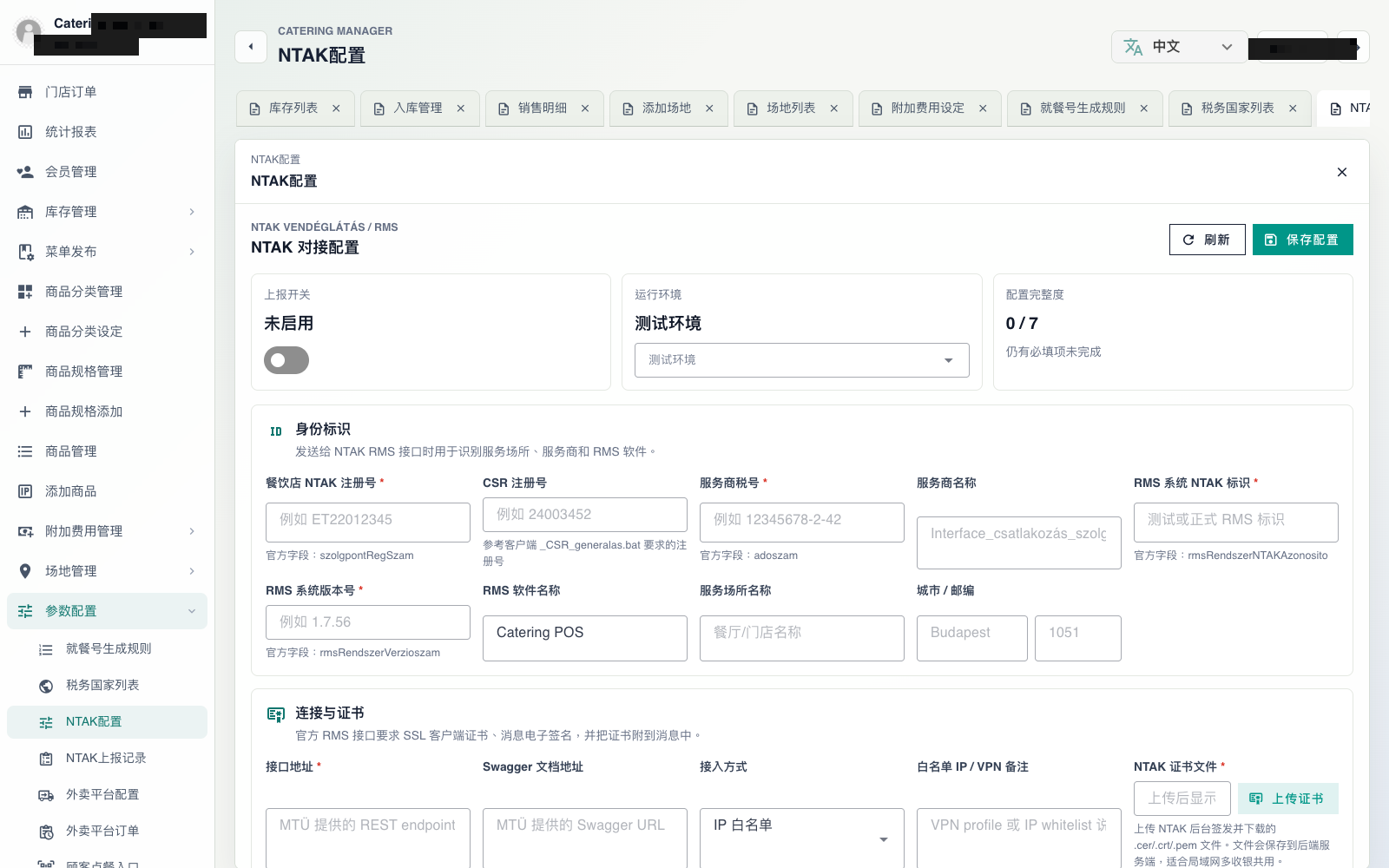Click the list icon beside 商品管理
Screen dimensions: 1389x868
[x=25, y=451]
